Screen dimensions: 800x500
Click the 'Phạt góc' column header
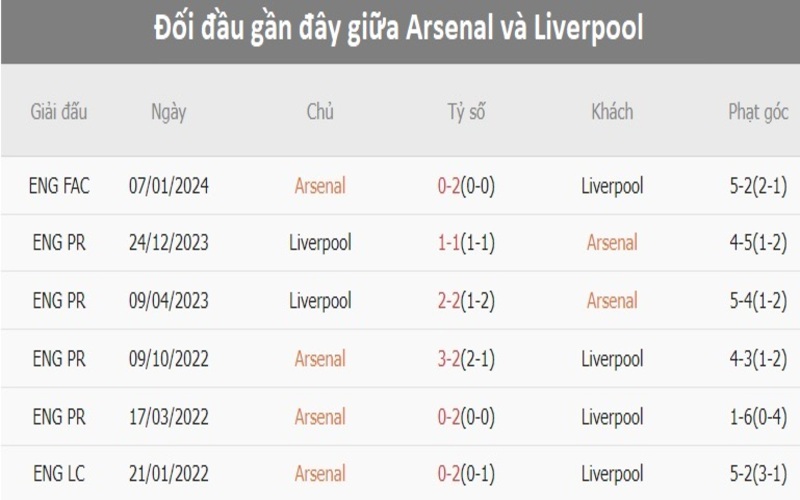point(755,112)
